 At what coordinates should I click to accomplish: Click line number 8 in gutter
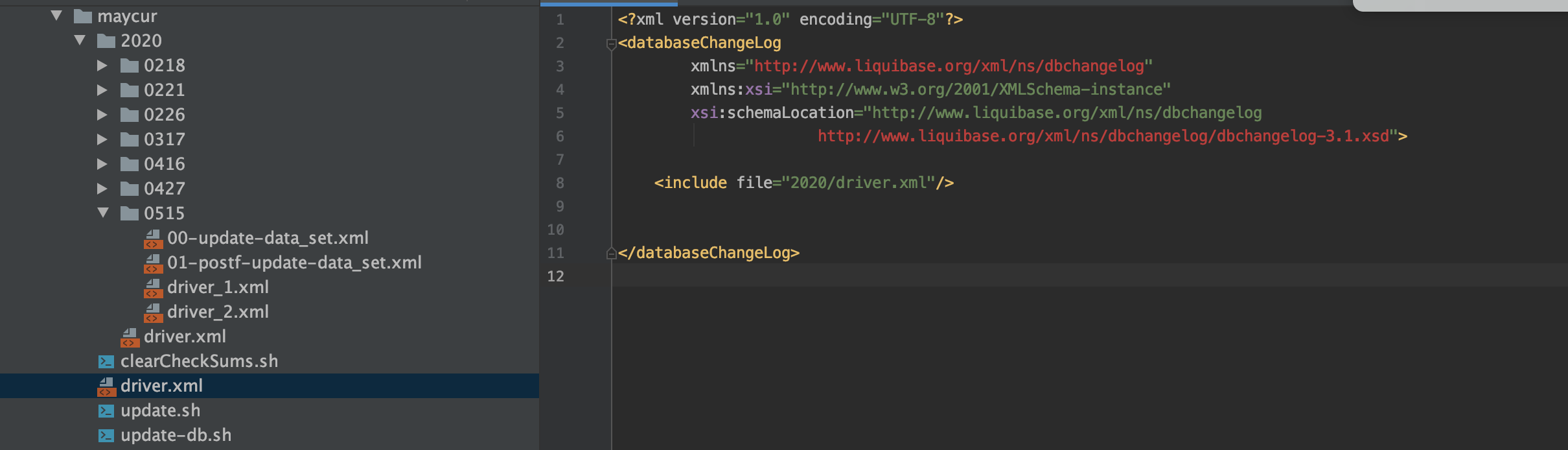pyautogui.click(x=560, y=183)
